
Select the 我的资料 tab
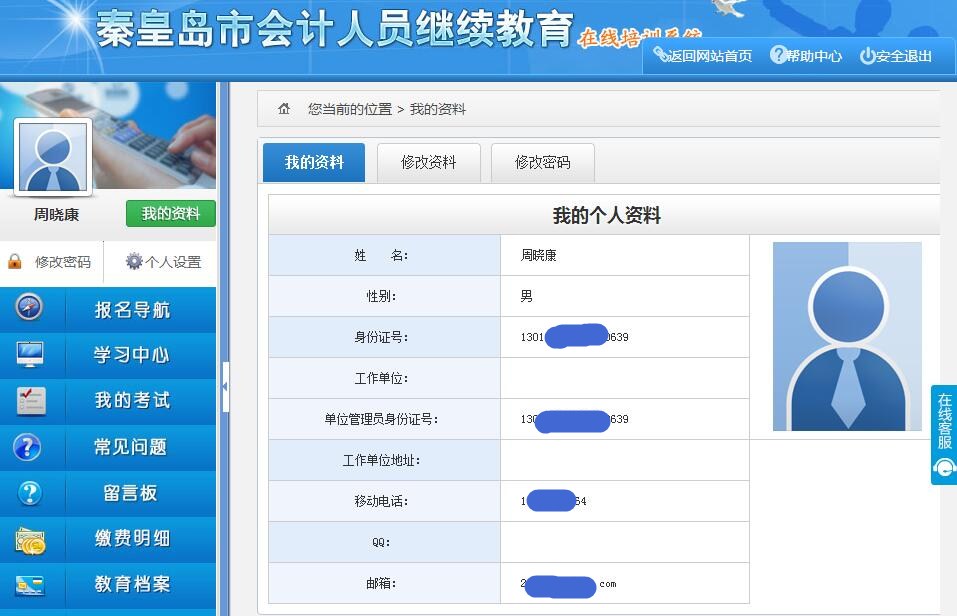314,162
